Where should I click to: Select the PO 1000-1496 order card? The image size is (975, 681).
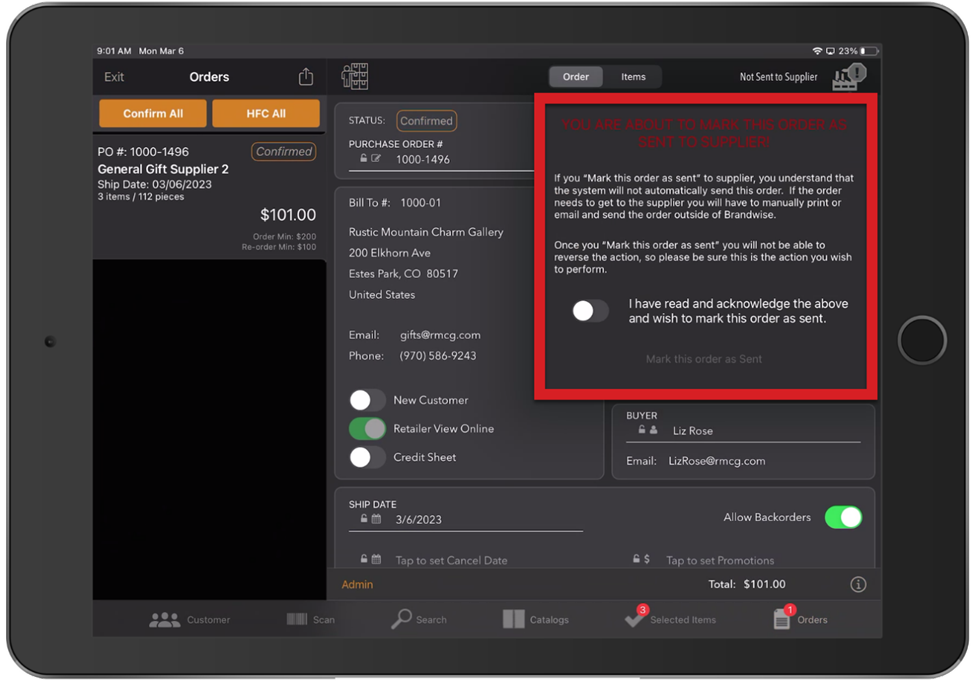209,197
